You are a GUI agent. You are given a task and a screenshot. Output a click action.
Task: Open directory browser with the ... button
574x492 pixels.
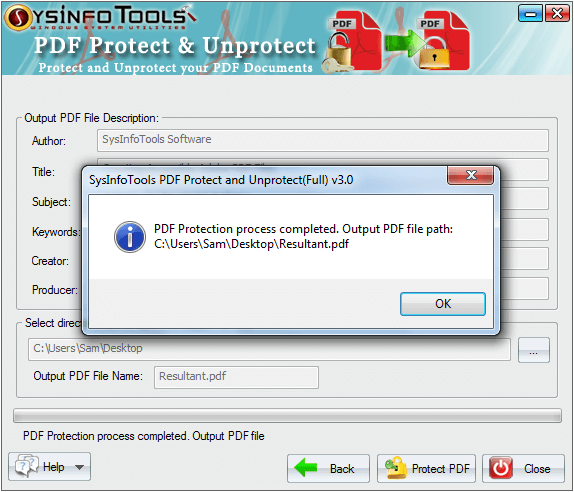[x=533, y=350]
